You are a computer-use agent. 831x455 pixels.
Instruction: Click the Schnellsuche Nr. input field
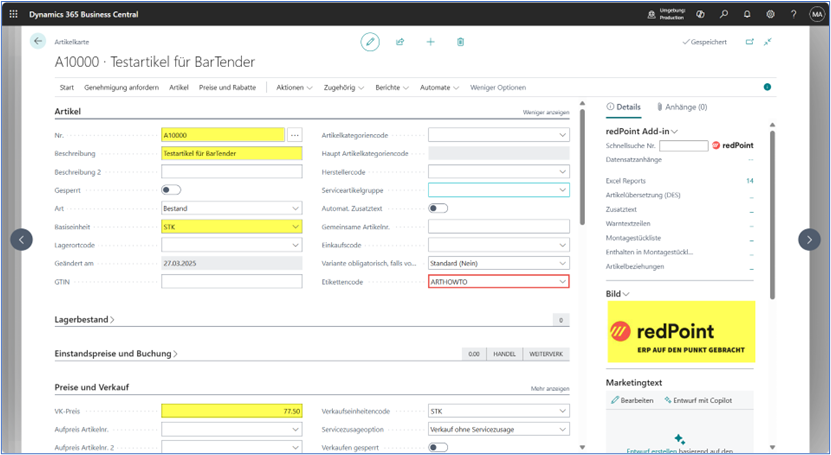pyautogui.click(x=684, y=146)
